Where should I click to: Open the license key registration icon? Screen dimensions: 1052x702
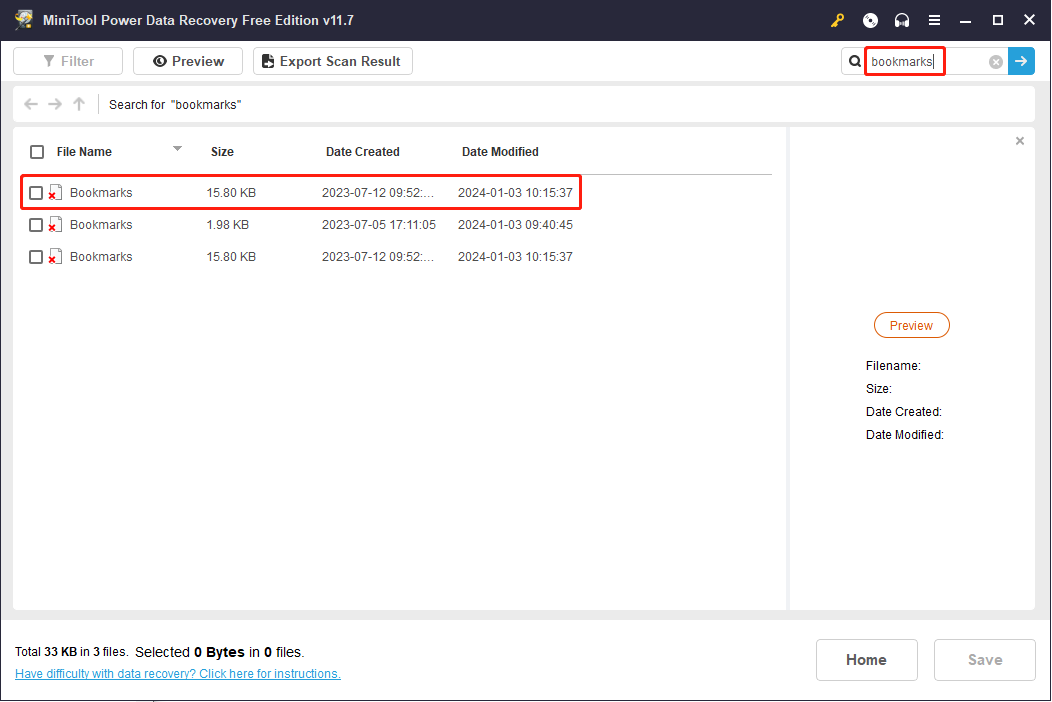837,21
